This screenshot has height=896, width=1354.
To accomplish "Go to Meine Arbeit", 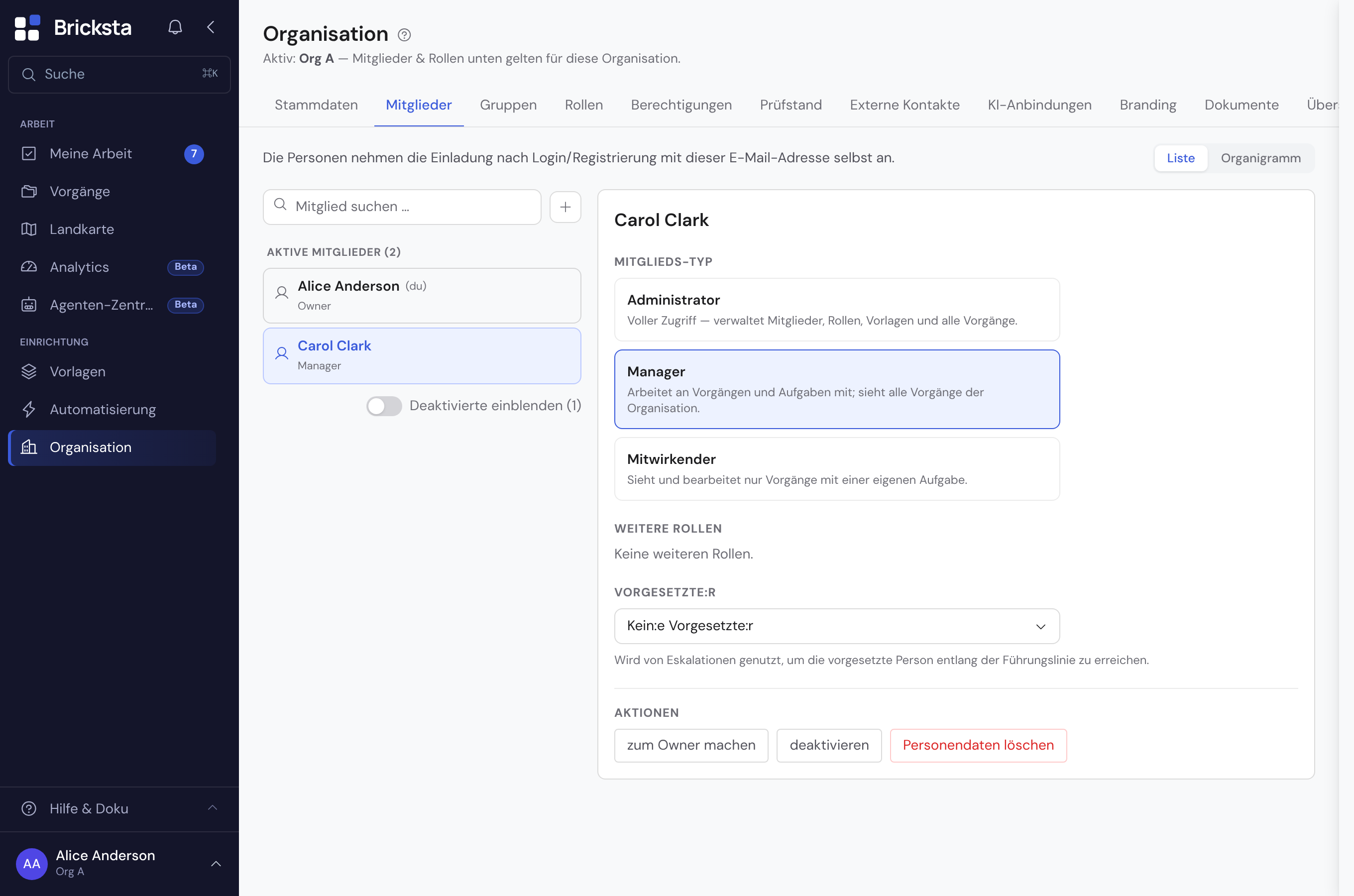I will pyautogui.click(x=112, y=154).
